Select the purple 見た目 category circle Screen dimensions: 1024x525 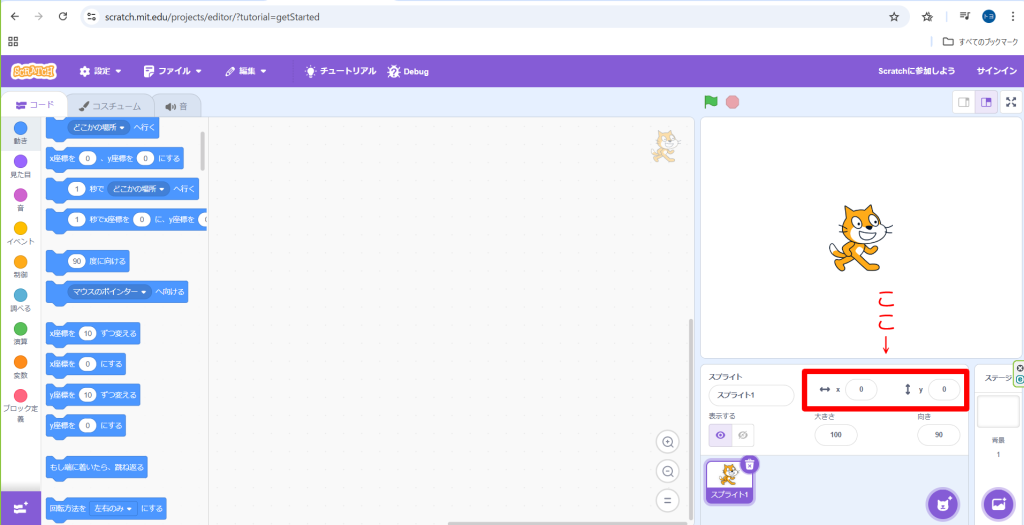tap(21, 162)
